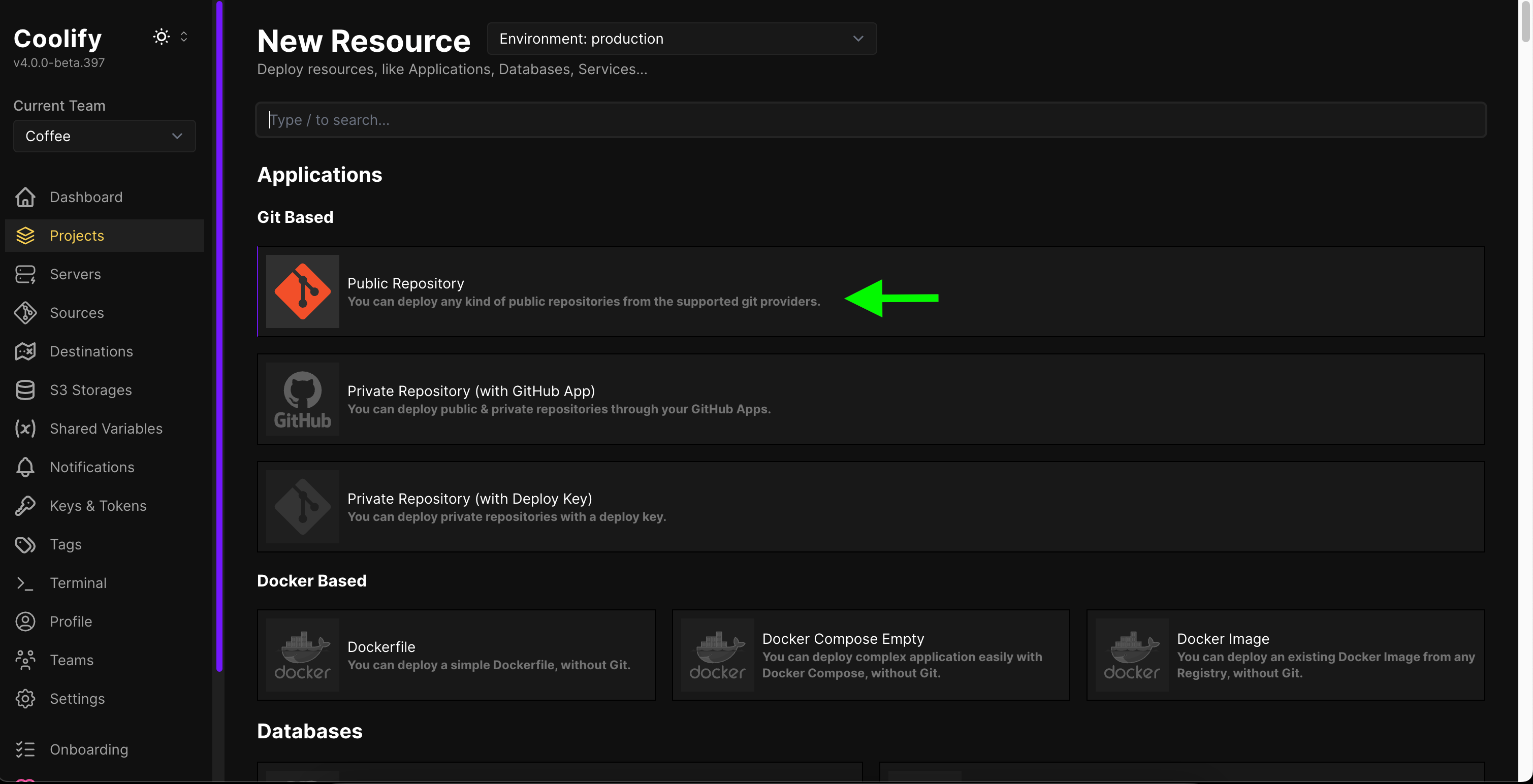Image resolution: width=1533 pixels, height=784 pixels.
Task: Choose Private Repository (with GitHub App)
Action: coord(871,399)
